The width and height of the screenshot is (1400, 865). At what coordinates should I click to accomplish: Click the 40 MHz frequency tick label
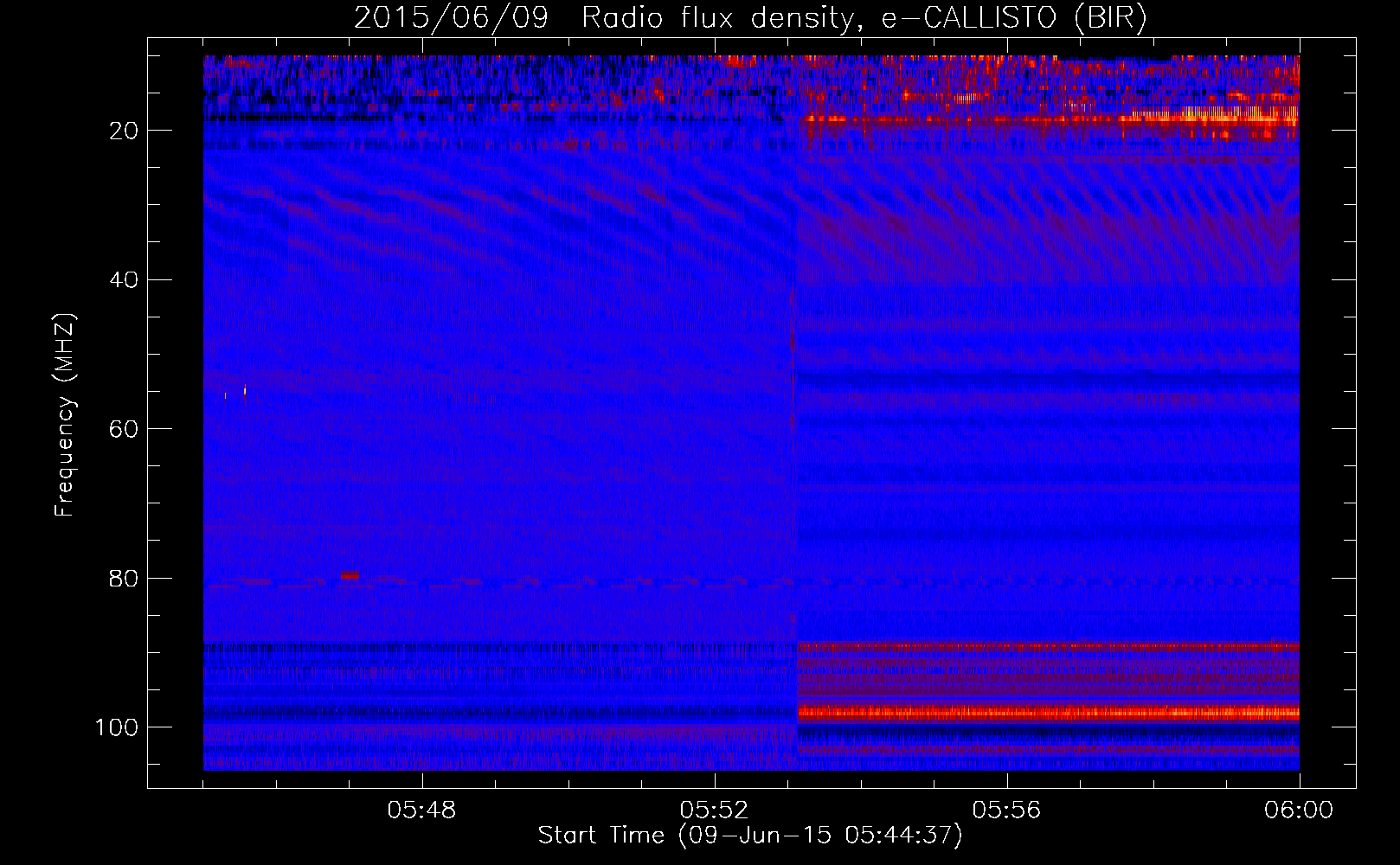pos(125,280)
